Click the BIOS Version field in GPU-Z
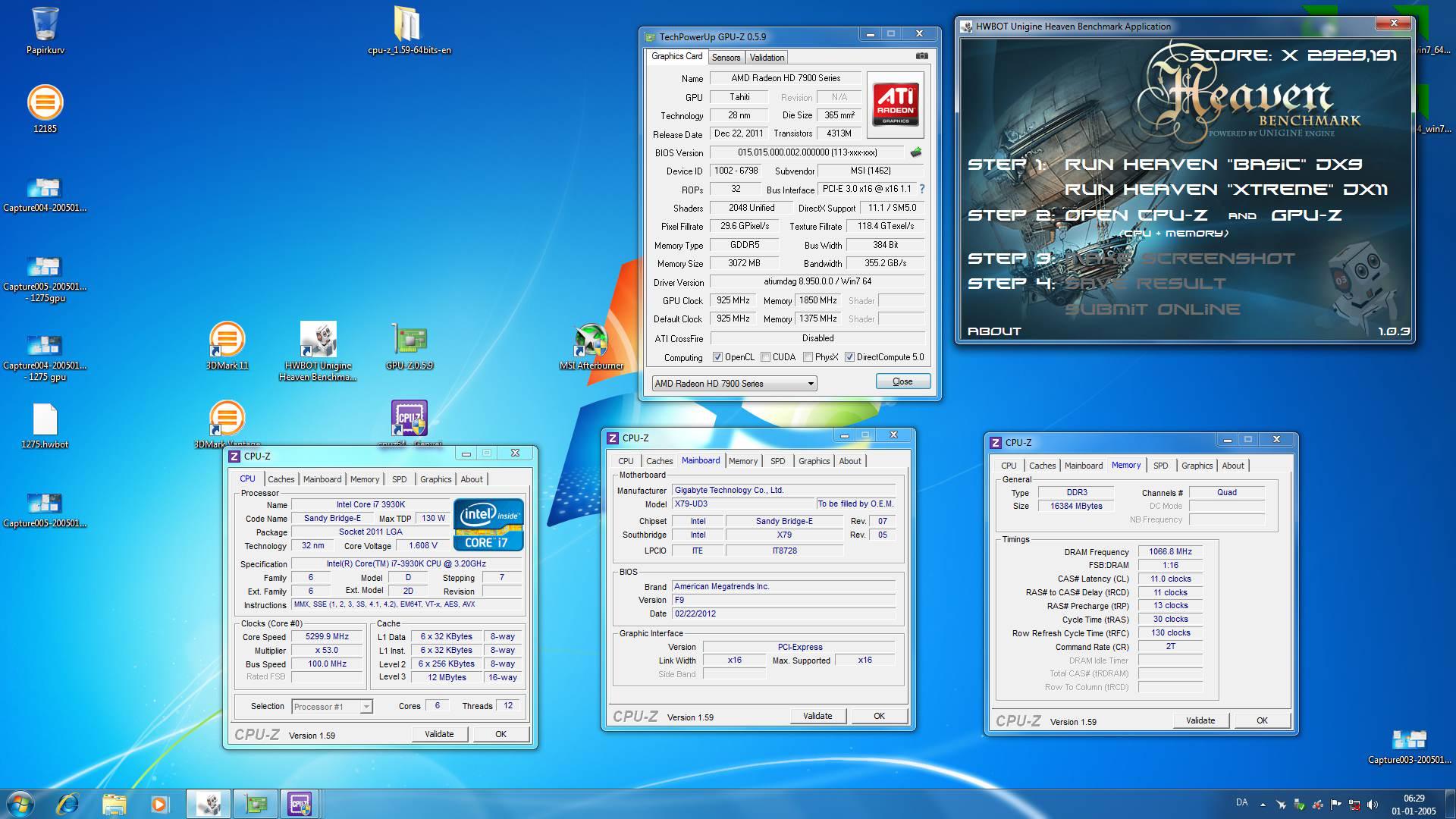 [x=808, y=152]
